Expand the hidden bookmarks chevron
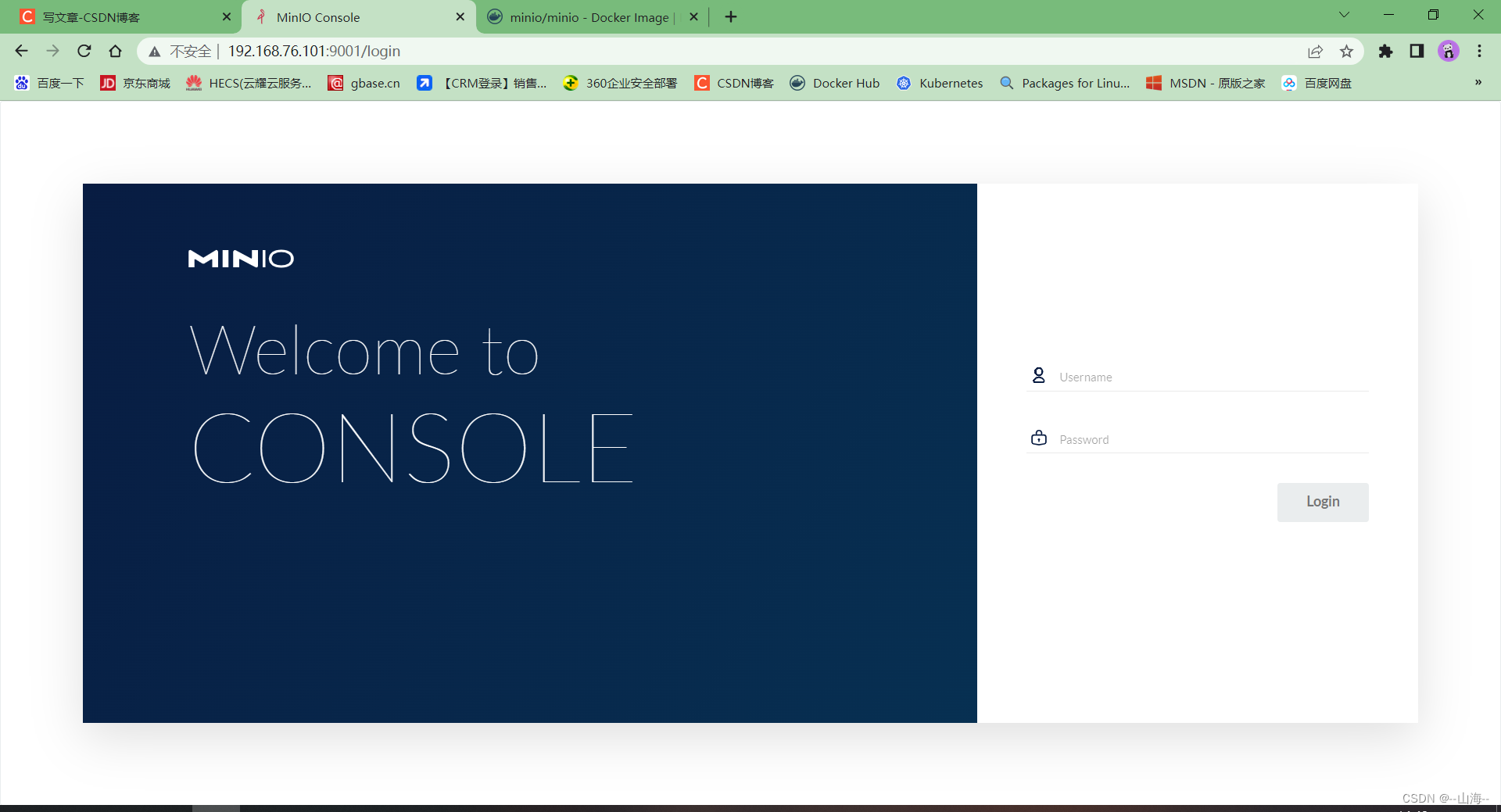 [1478, 82]
